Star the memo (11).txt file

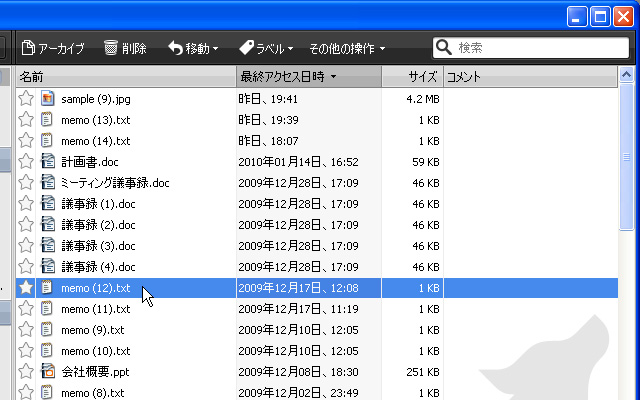(x=26, y=309)
